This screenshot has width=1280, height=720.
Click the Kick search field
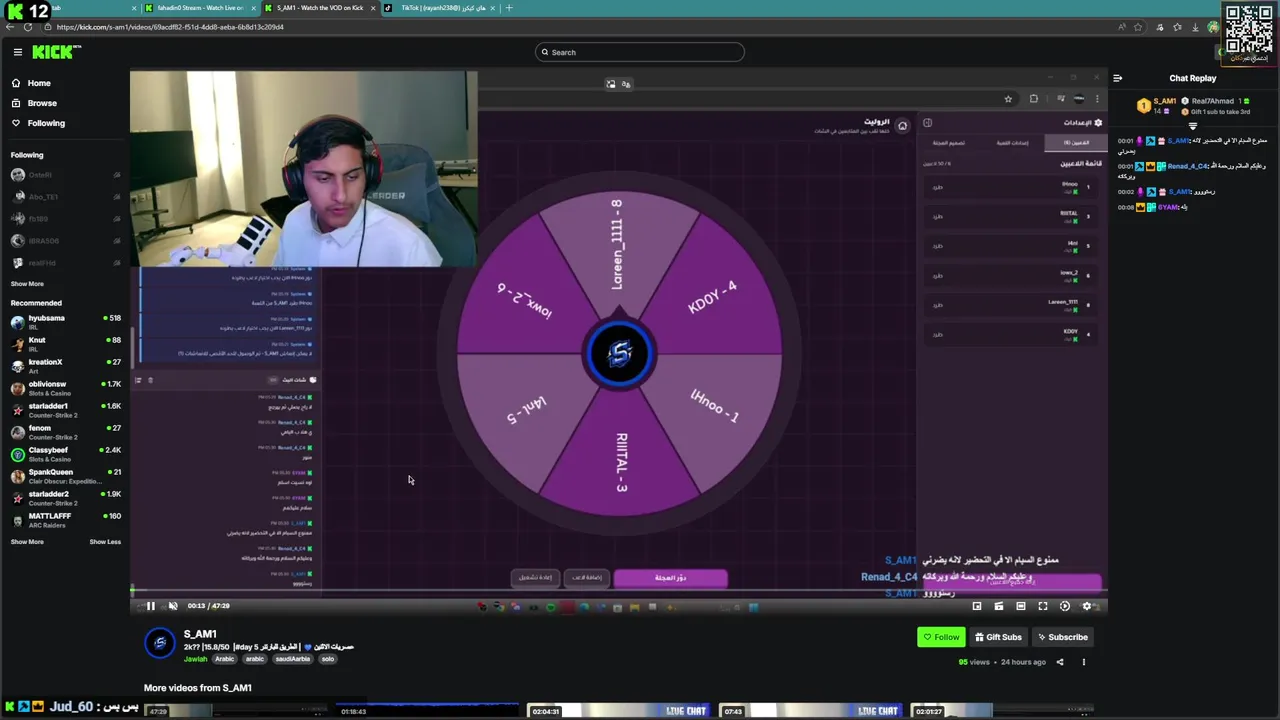(640, 52)
